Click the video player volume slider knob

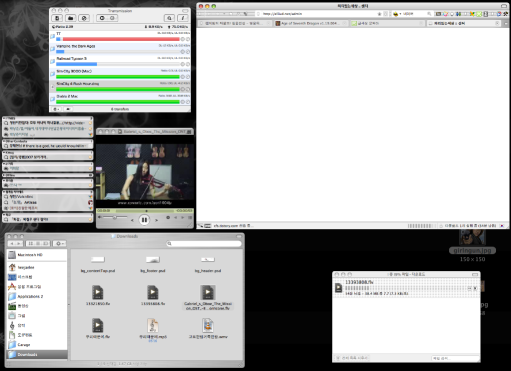pyautogui.click(x=114, y=217)
